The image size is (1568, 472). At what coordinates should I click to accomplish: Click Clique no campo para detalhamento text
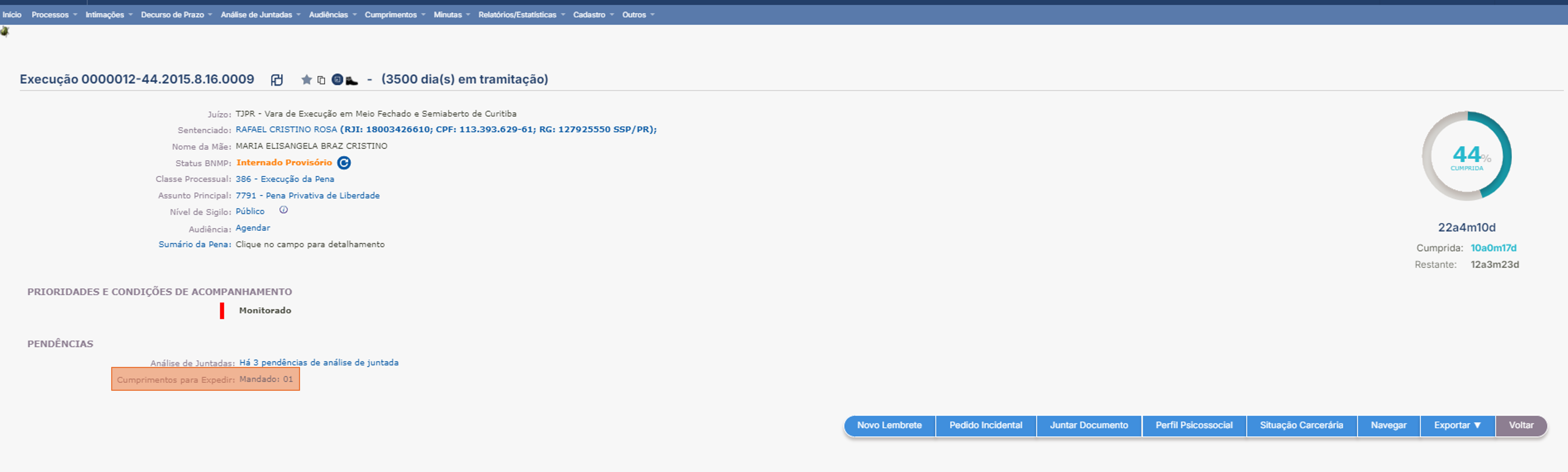[x=310, y=244]
